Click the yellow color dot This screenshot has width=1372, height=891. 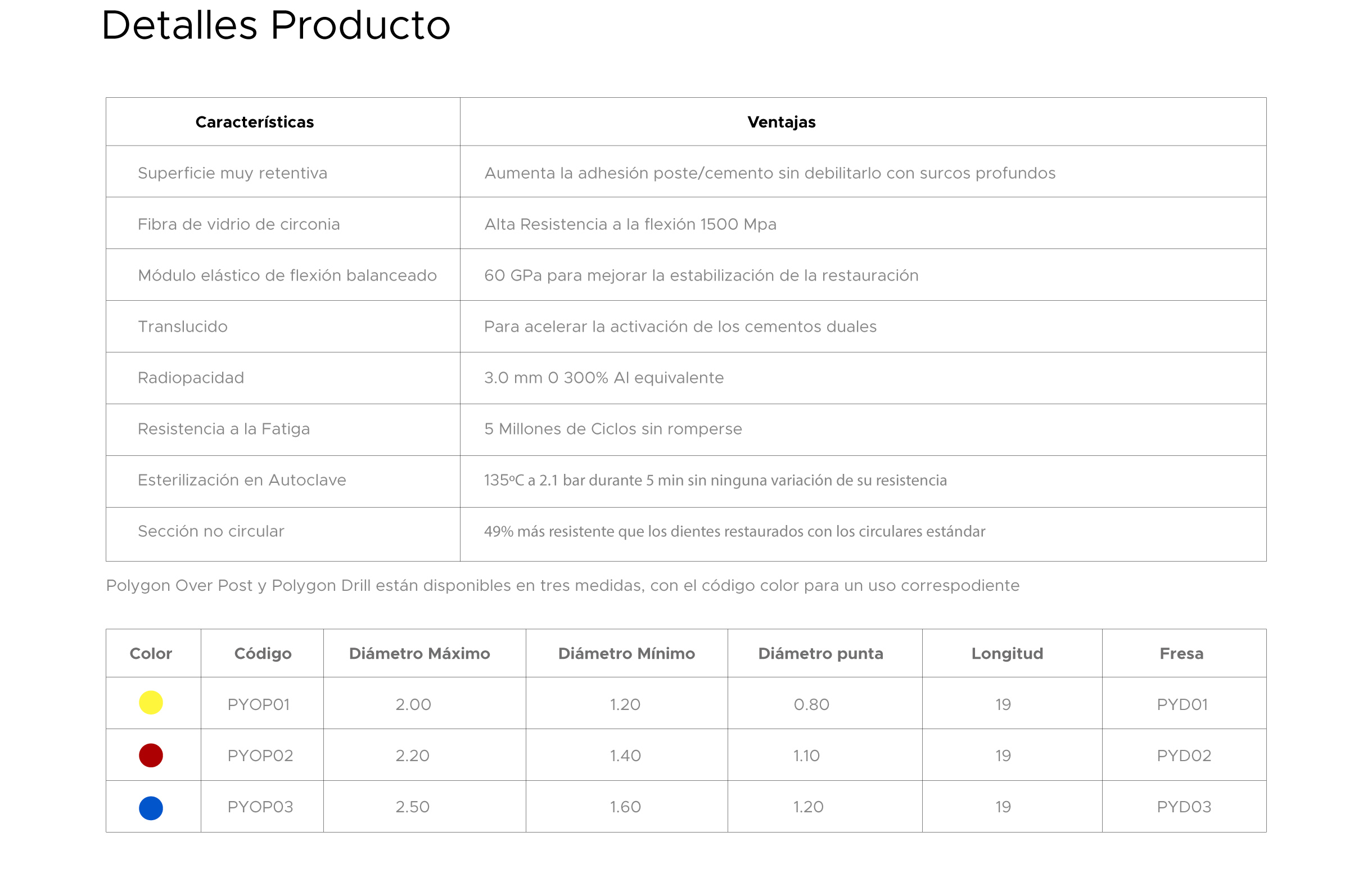pyautogui.click(x=151, y=703)
